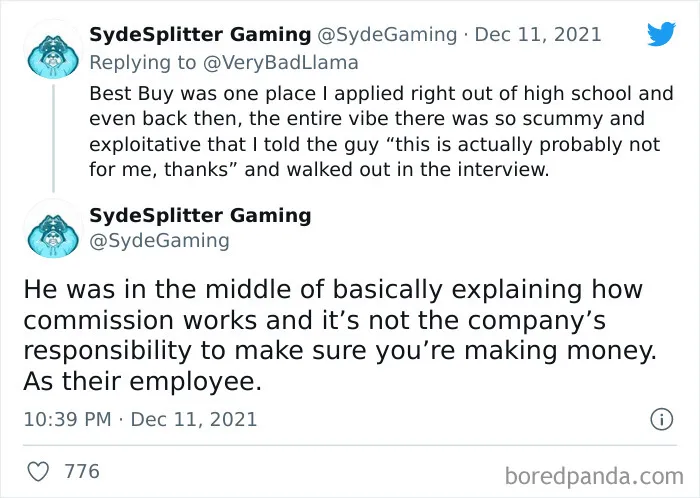Visit the boredpanda.com watermark
This screenshot has height=498, width=700.
[x=594, y=476]
